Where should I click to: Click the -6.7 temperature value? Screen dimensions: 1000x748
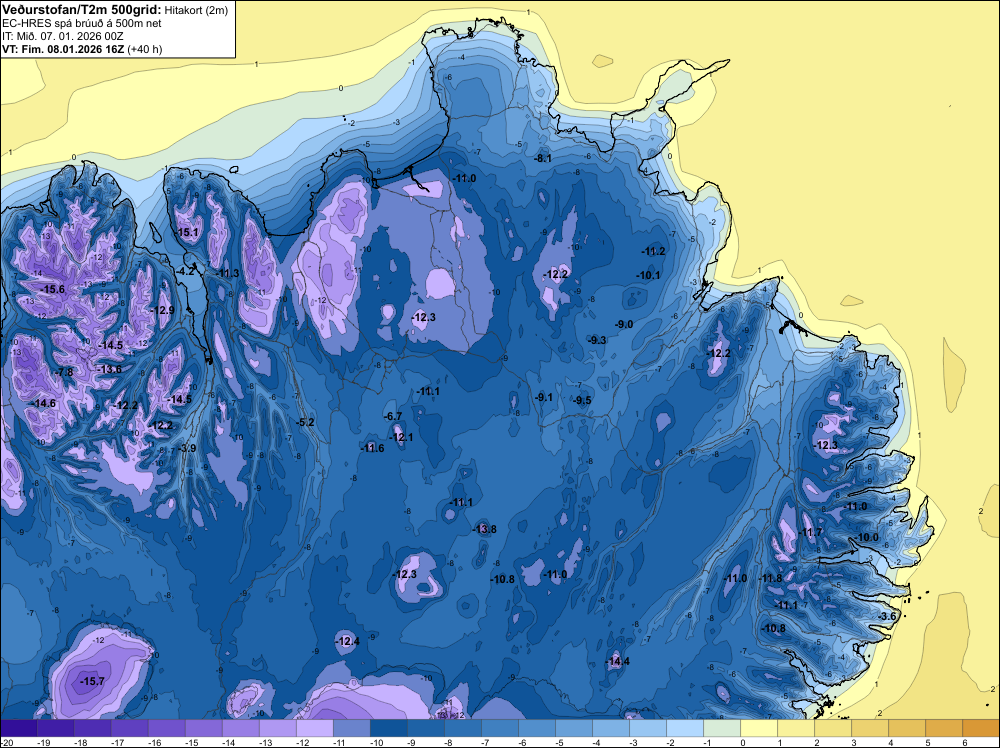coord(392,416)
